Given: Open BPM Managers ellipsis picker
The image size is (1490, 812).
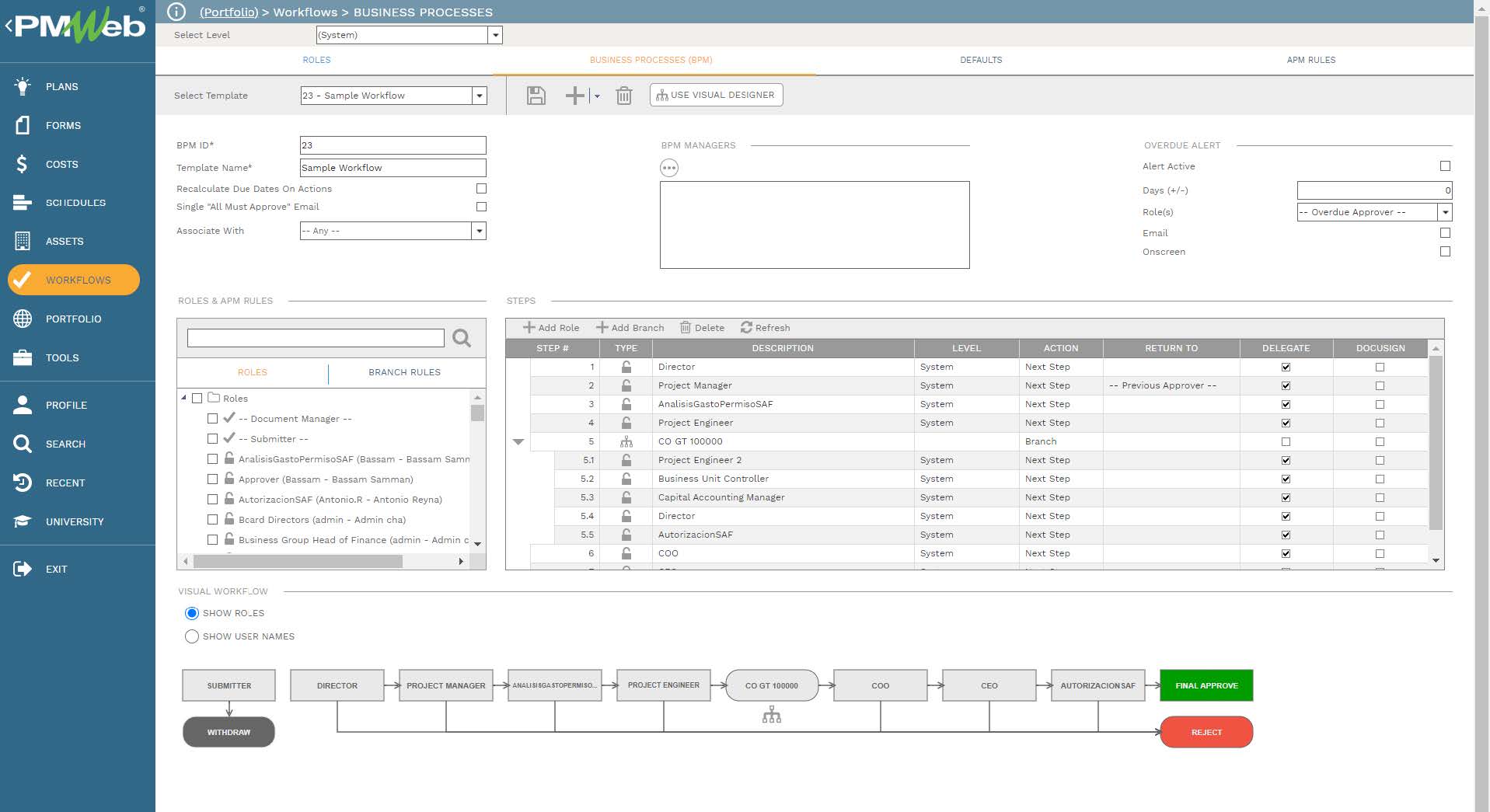Looking at the screenshot, I should point(669,168).
